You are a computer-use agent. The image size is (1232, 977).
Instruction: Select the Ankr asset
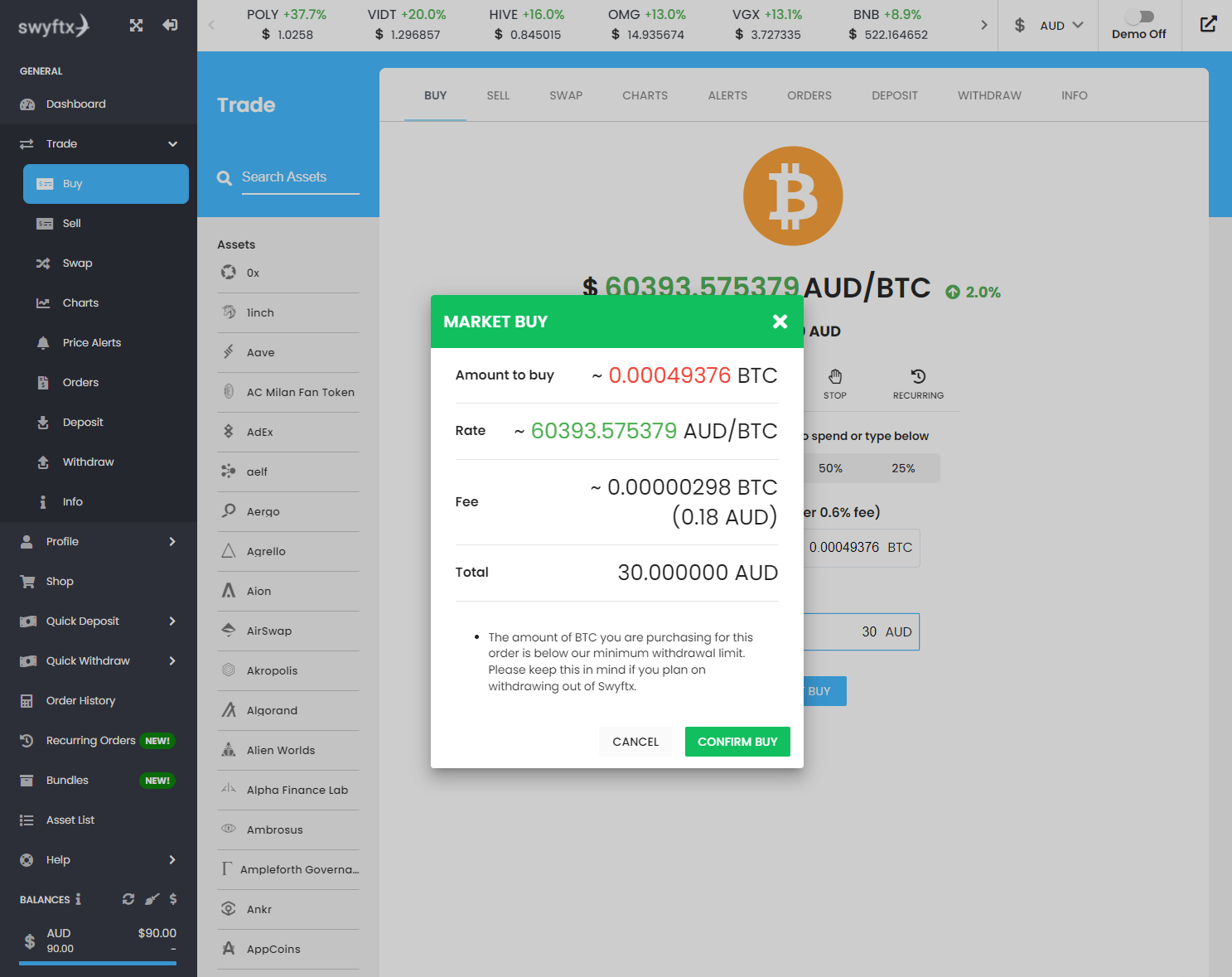tap(288, 910)
